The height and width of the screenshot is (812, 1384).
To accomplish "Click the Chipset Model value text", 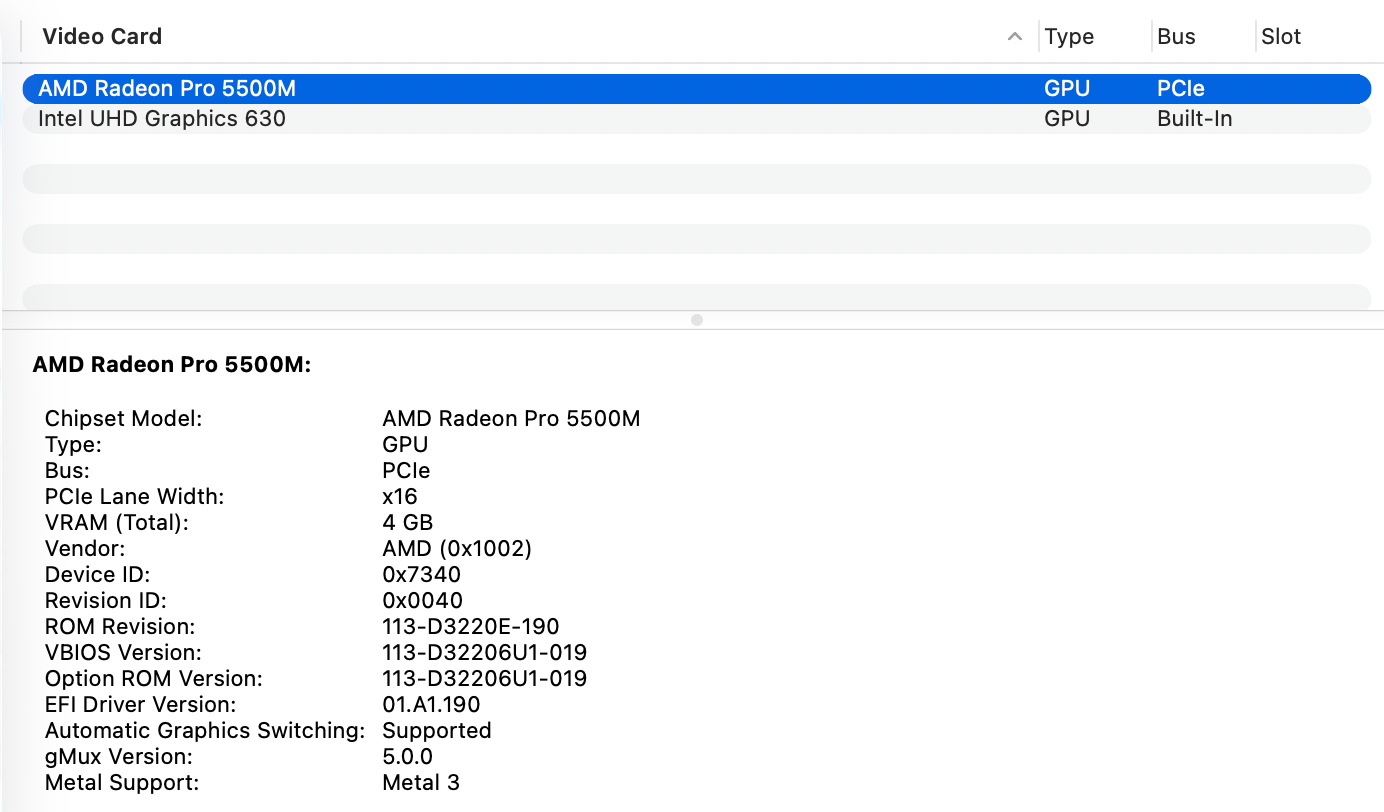I will [511, 419].
